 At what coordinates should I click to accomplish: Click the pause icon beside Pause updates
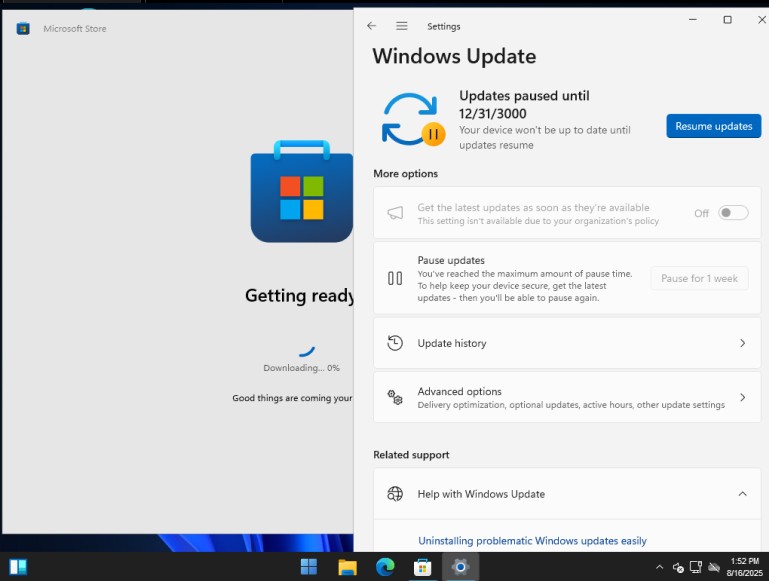tap(395, 278)
